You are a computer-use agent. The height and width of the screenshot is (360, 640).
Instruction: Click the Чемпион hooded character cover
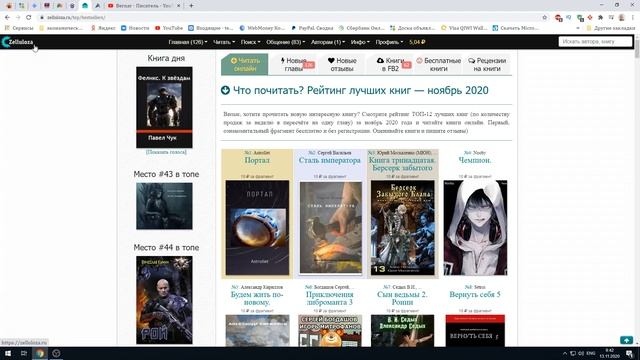(476, 228)
